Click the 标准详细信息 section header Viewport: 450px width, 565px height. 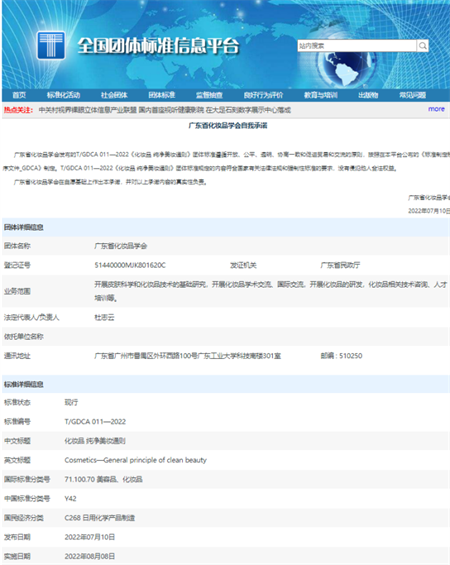click(24, 384)
